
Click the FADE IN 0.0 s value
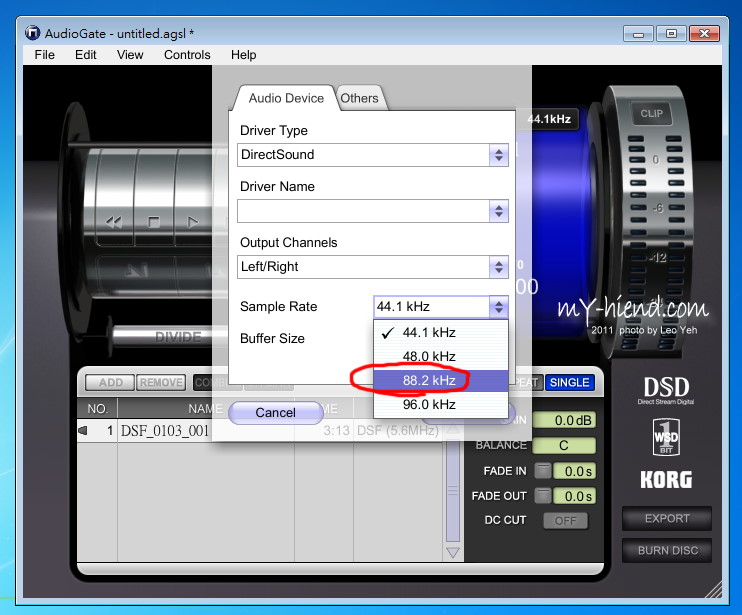(574, 471)
